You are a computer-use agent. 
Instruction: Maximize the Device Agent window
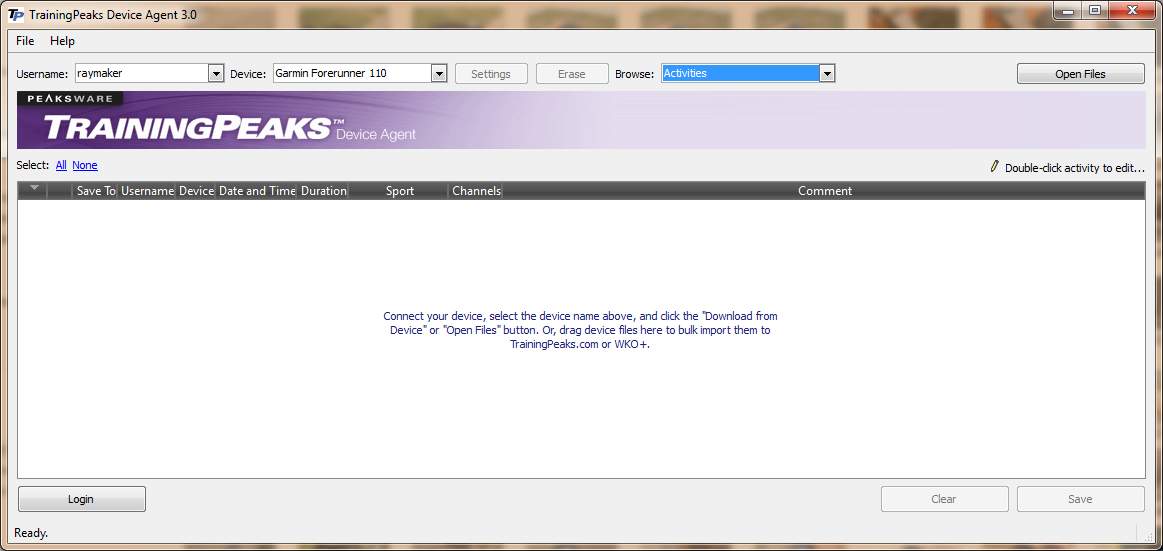tap(1094, 10)
